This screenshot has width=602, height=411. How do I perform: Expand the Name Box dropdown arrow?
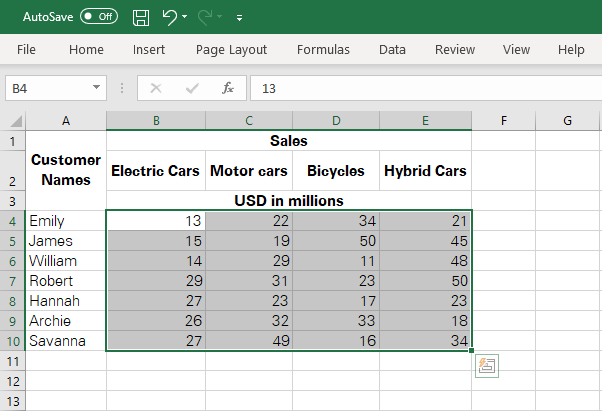(x=96, y=87)
